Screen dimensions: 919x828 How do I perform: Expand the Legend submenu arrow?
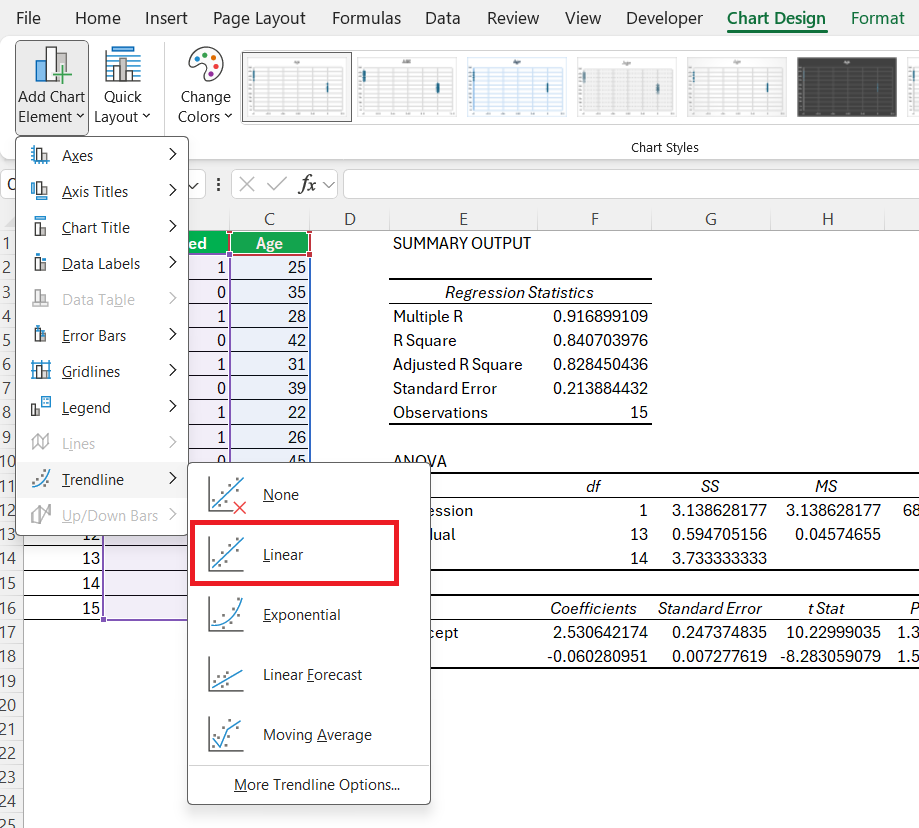click(x=172, y=406)
